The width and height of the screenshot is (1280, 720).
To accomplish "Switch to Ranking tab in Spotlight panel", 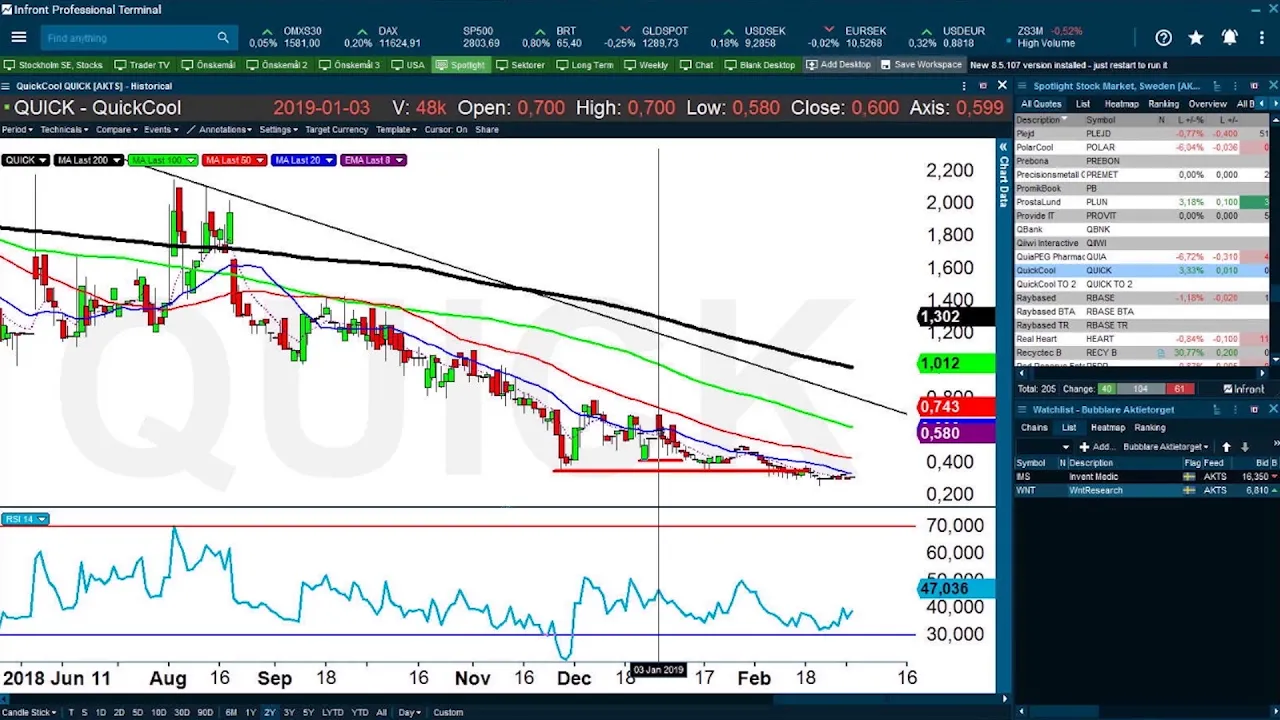I will click(x=1163, y=104).
